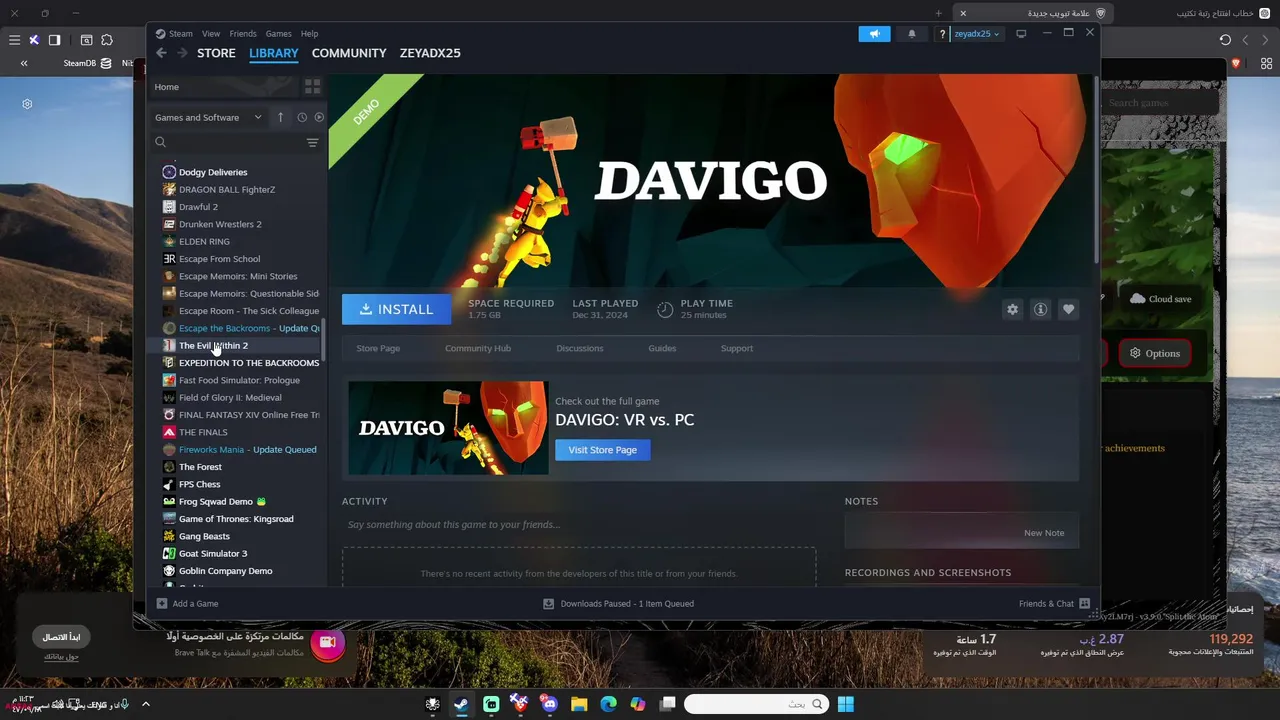The image size is (1280, 720).
Task: Toggle ready-to-play filter icon
Action: pos(319,117)
